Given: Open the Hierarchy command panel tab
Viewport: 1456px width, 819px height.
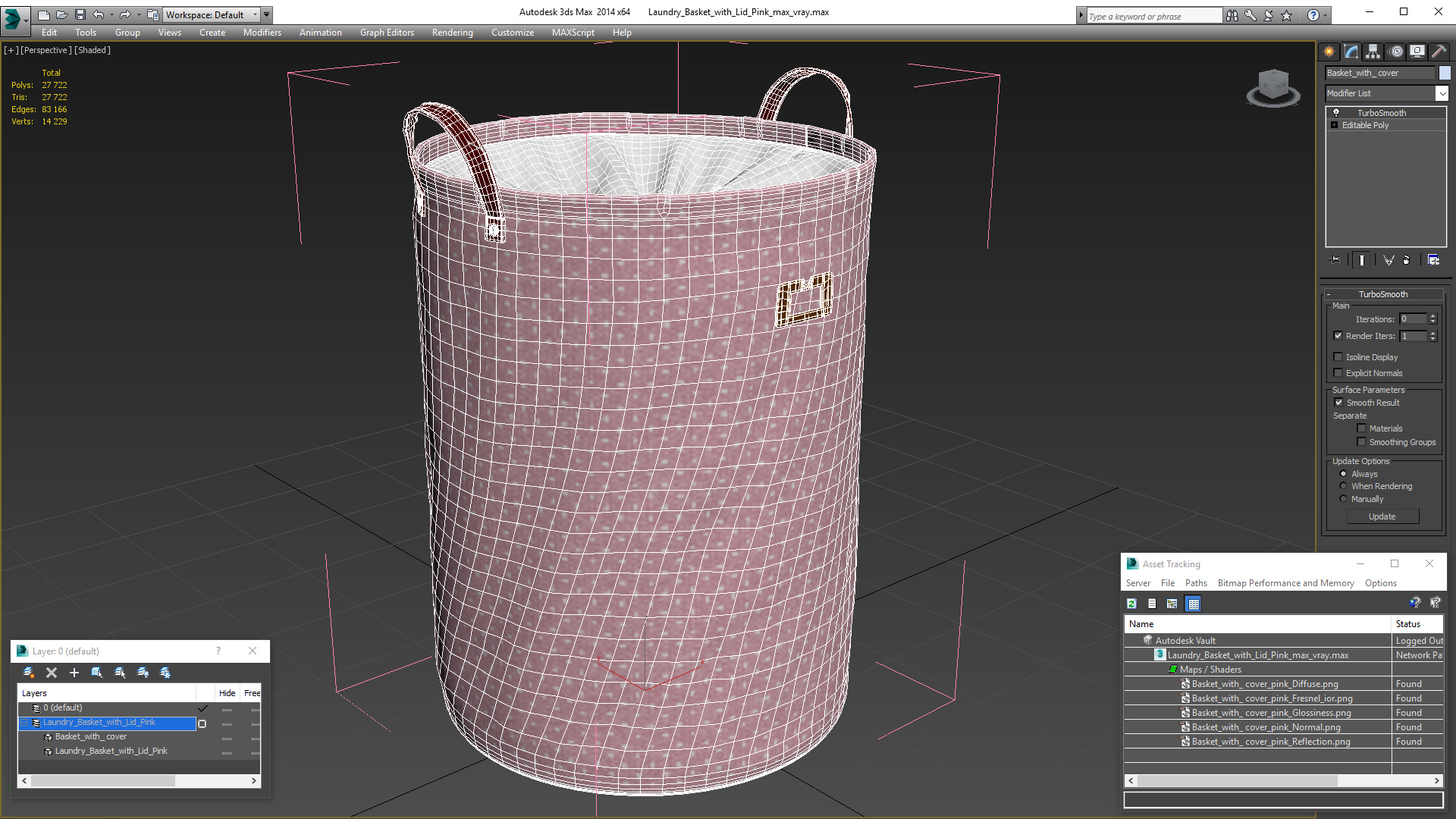Looking at the screenshot, I should [1373, 52].
